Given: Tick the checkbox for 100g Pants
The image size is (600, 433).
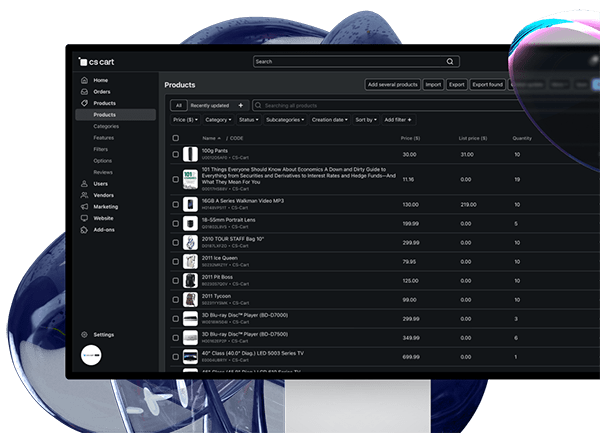Looking at the screenshot, I should (x=176, y=155).
